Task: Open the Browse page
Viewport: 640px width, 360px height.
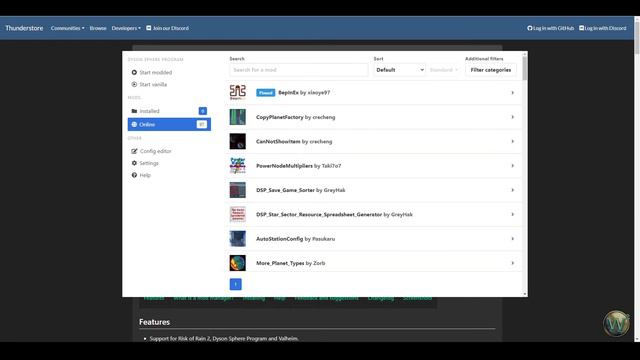Action: tap(98, 28)
